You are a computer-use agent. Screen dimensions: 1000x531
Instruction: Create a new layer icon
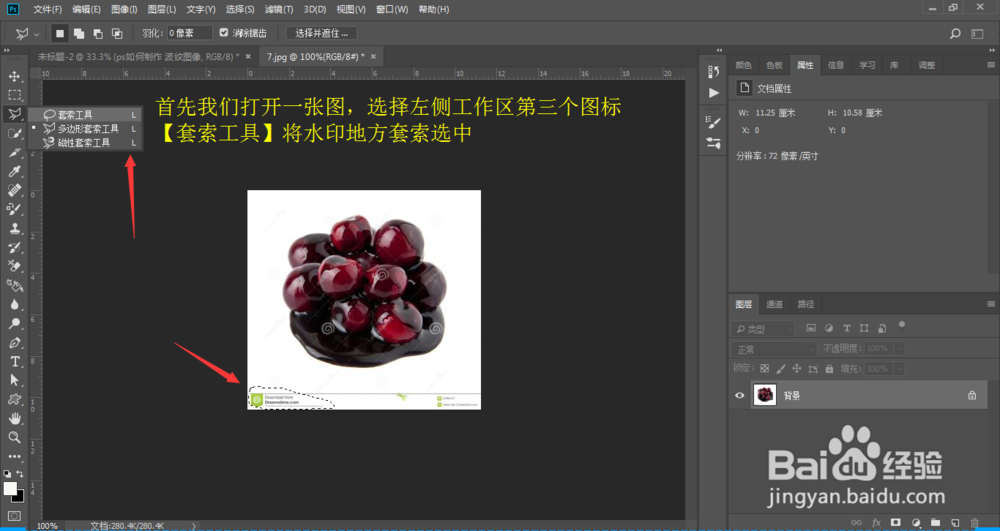pyautogui.click(x=955, y=521)
